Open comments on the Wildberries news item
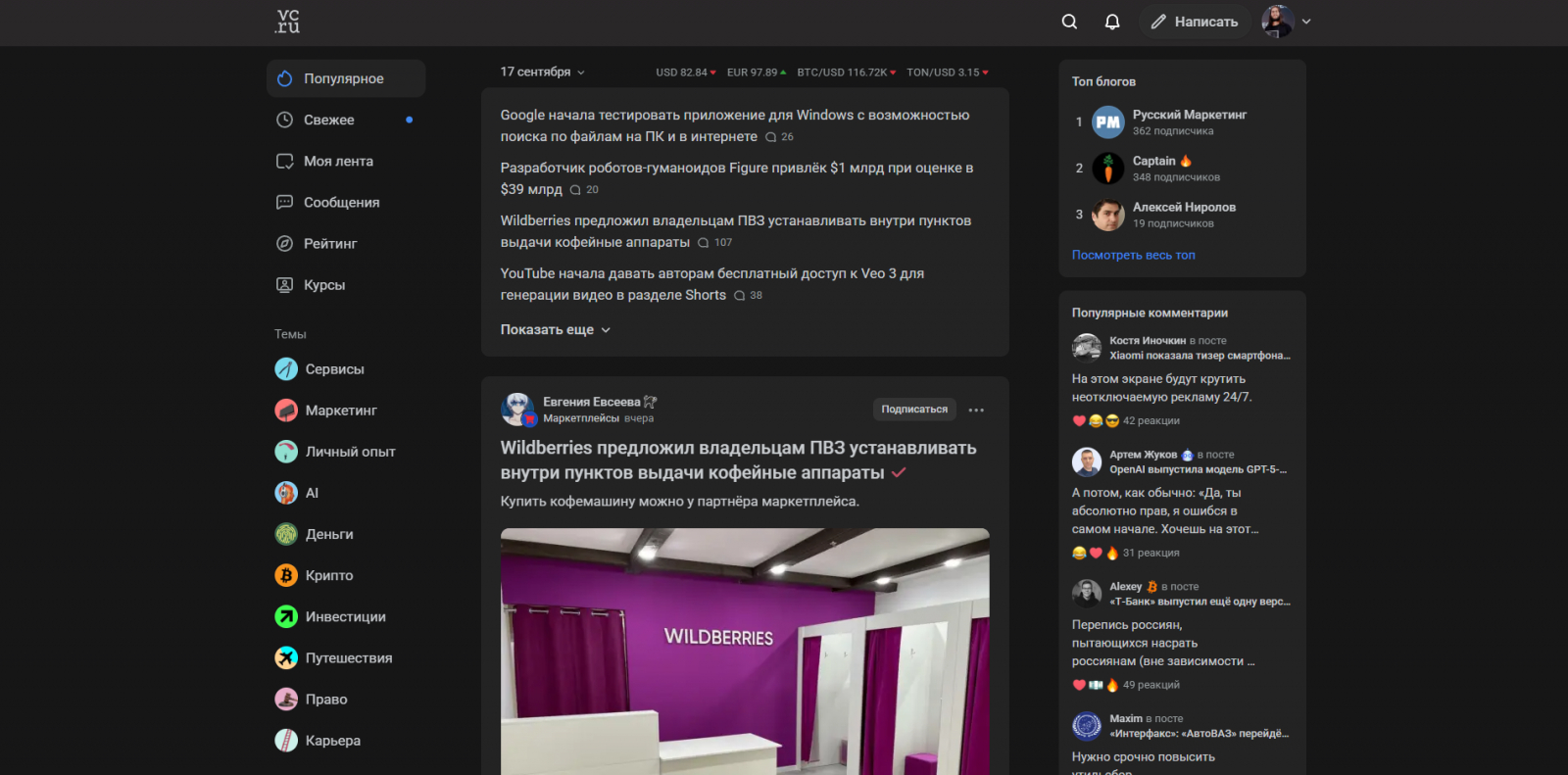This screenshot has width=1568, height=775. (715, 242)
